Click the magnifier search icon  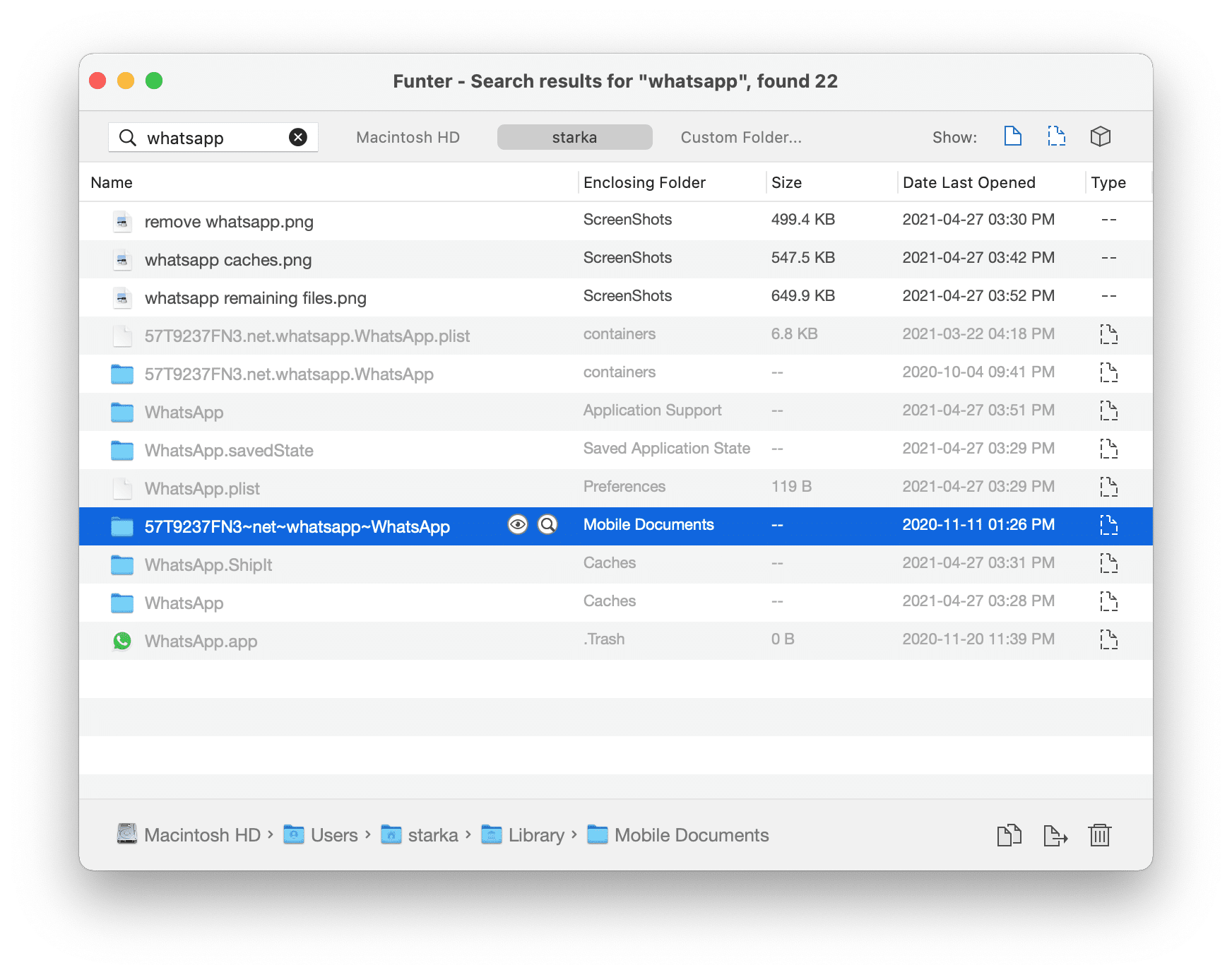pyautogui.click(x=127, y=137)
